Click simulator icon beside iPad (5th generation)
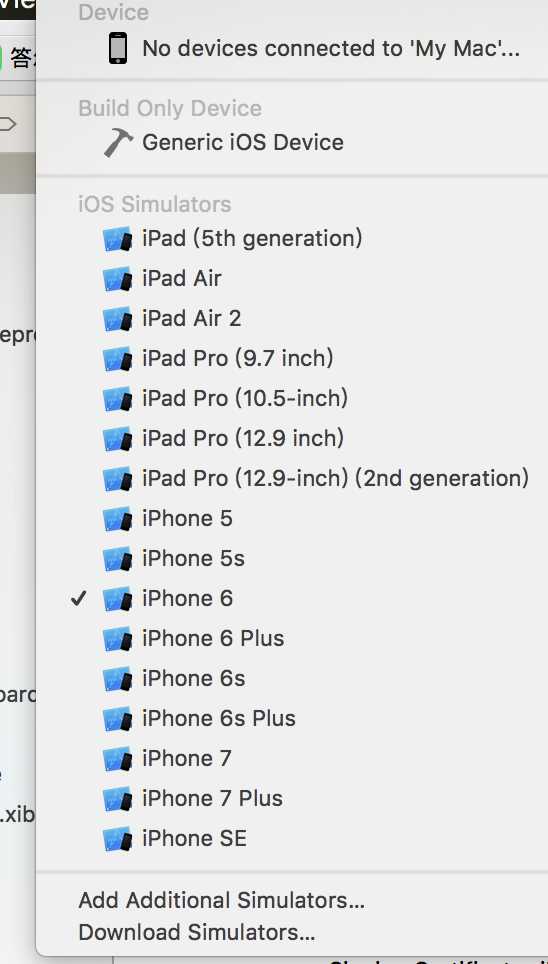The width and height of the screenshot is (548, 964). (x=117, y=239)
